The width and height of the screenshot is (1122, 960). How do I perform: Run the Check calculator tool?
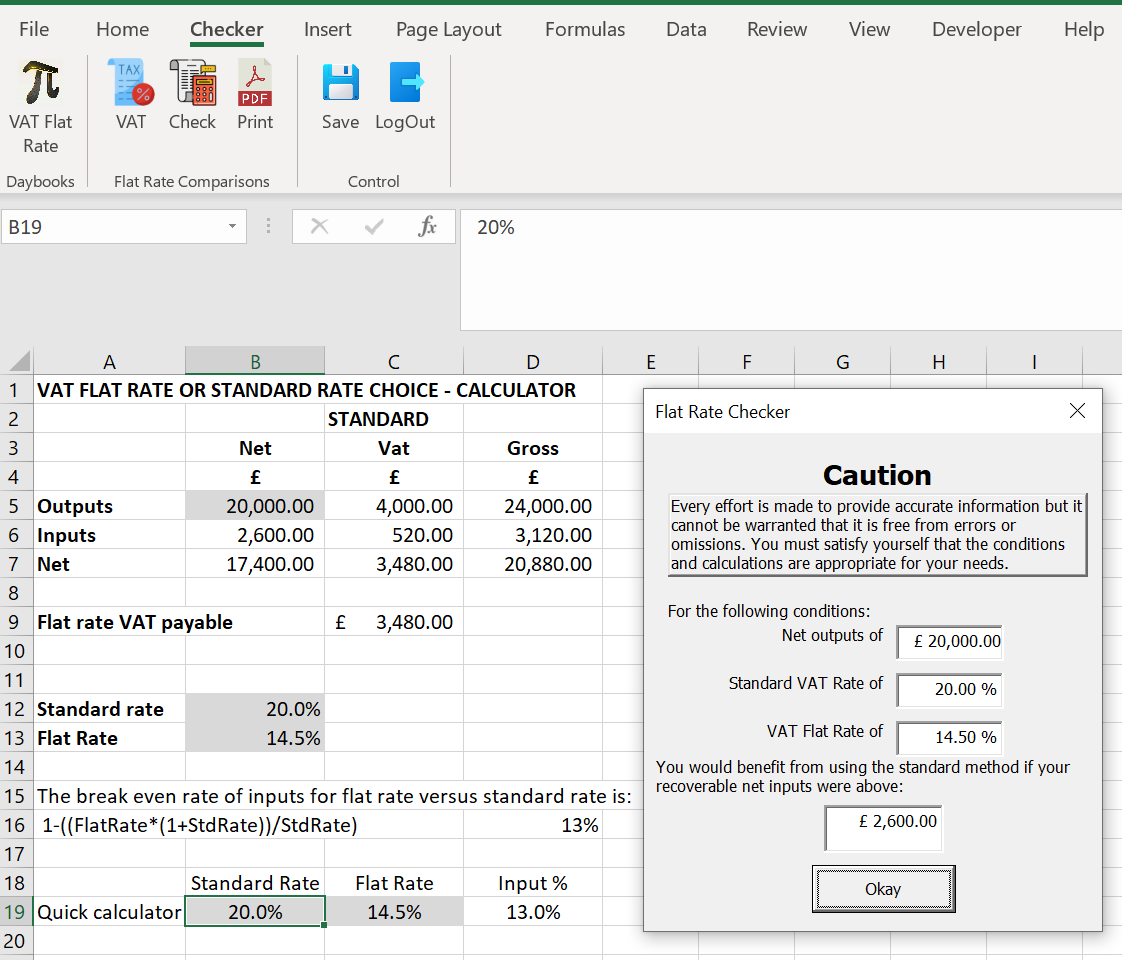click(x=192, y=95)
